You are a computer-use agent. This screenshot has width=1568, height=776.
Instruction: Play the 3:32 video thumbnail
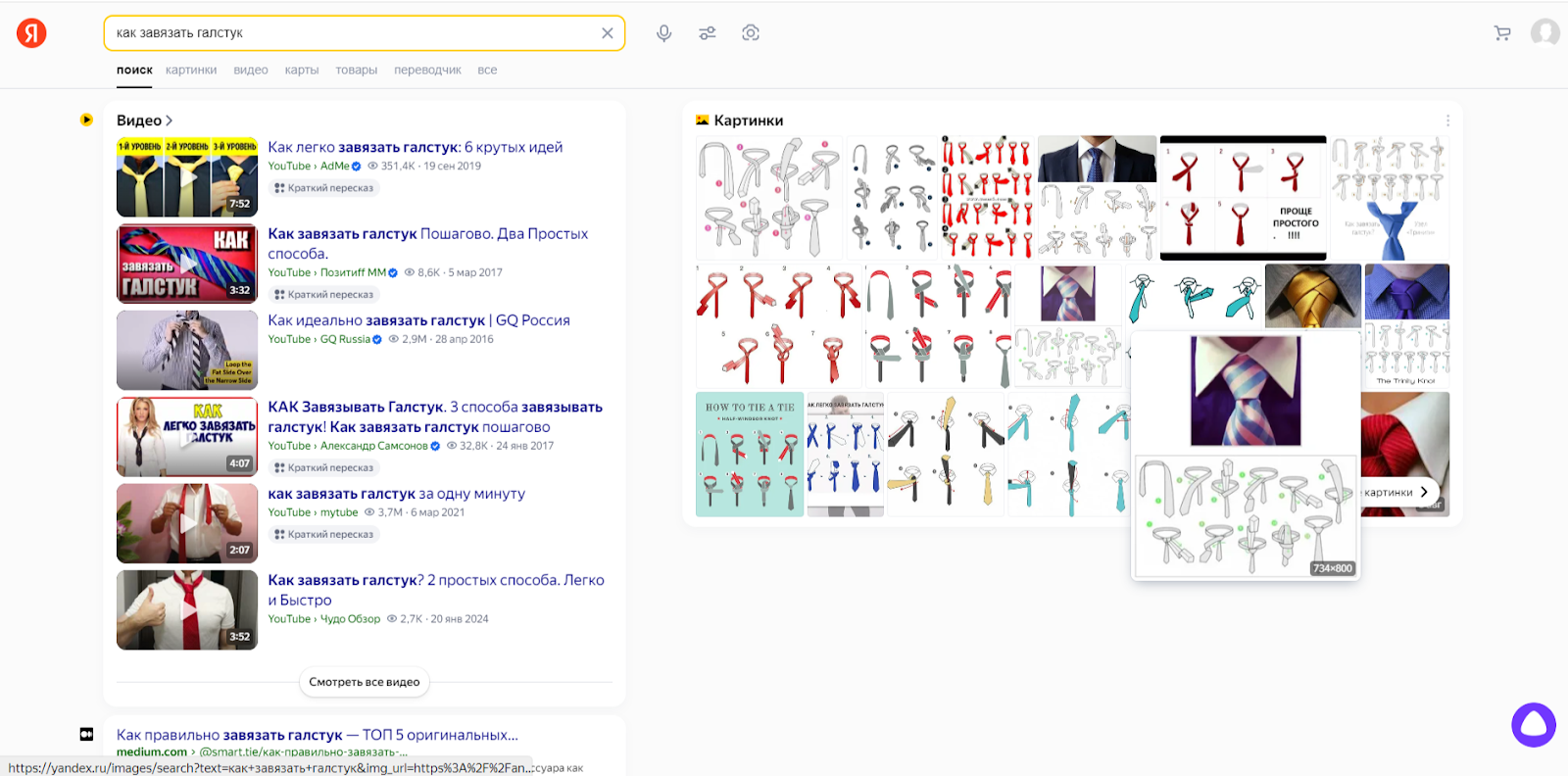187,264
